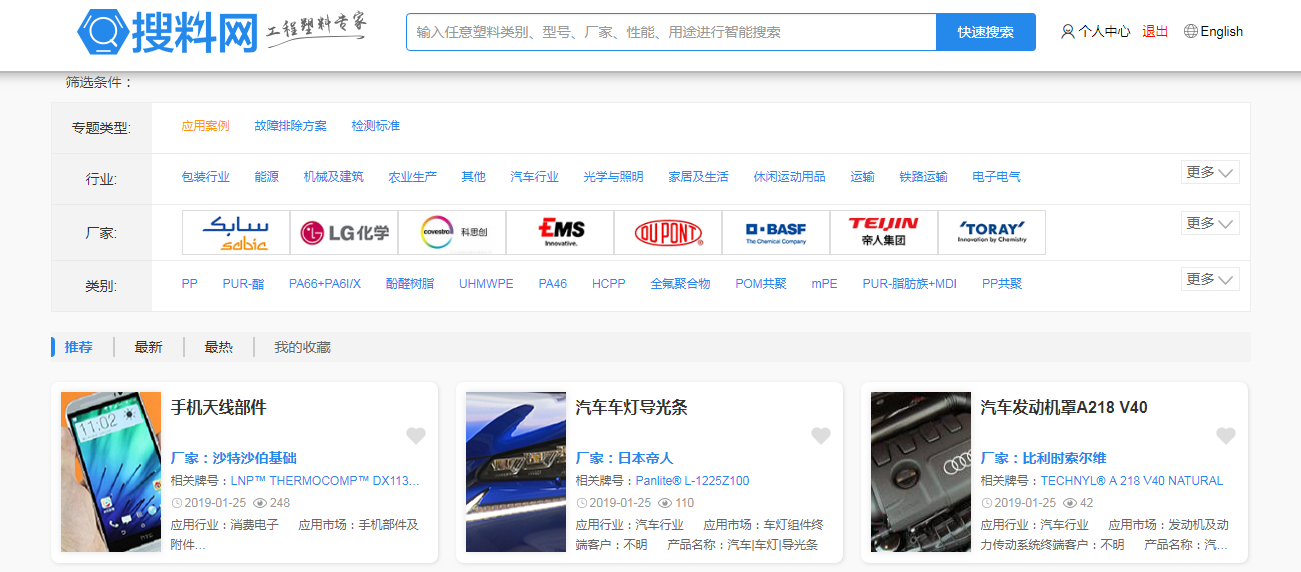
Task: Favorite the 手机天线部件 card with heart
Action: tap(416, 435)
